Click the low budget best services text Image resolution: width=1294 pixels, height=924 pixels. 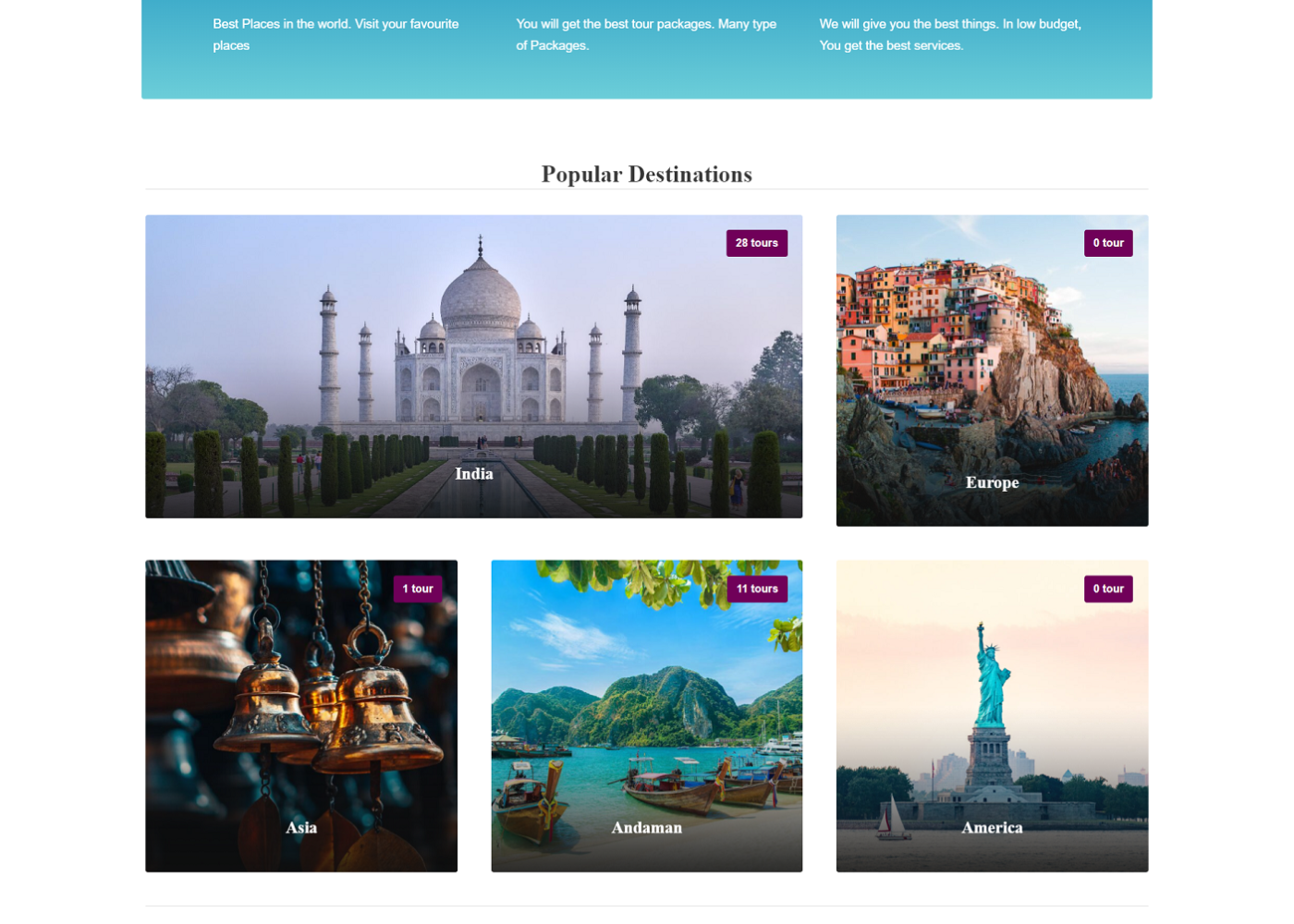950,34
